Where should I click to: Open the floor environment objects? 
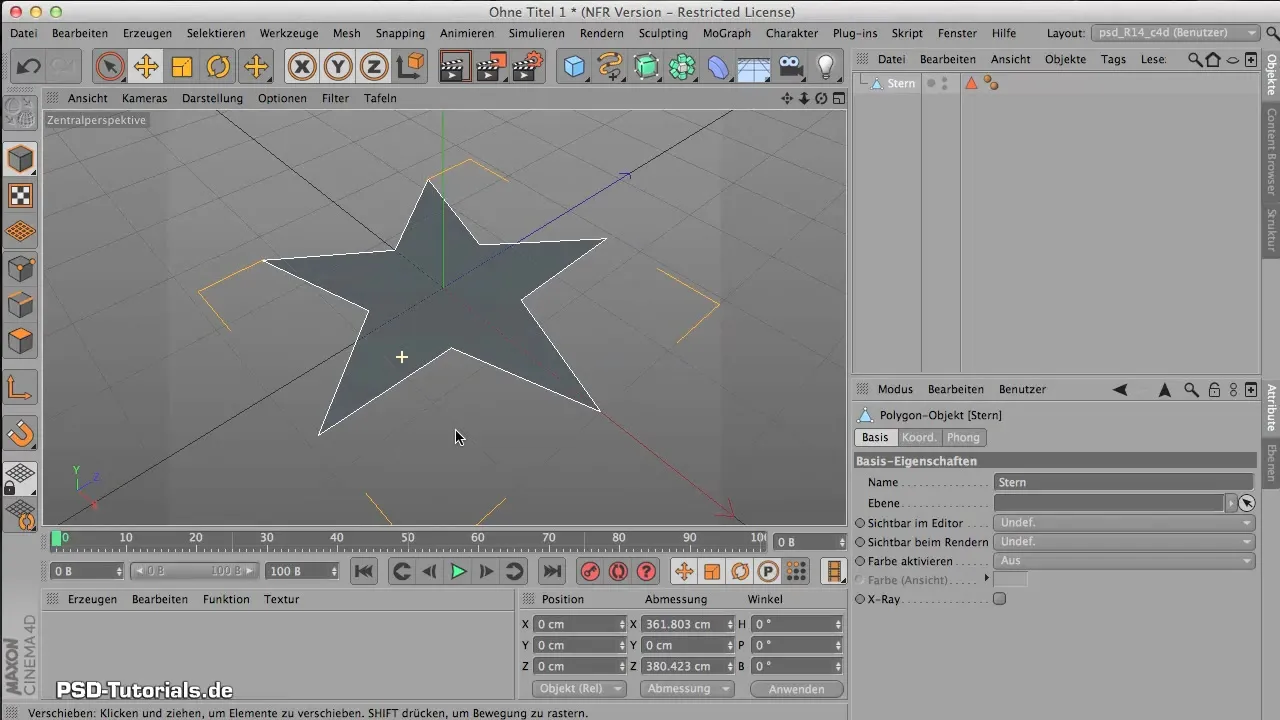[754, 67]
